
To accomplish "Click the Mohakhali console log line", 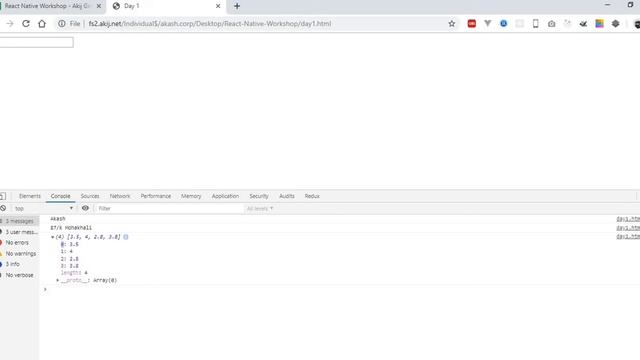I will [x=71, y=227].
